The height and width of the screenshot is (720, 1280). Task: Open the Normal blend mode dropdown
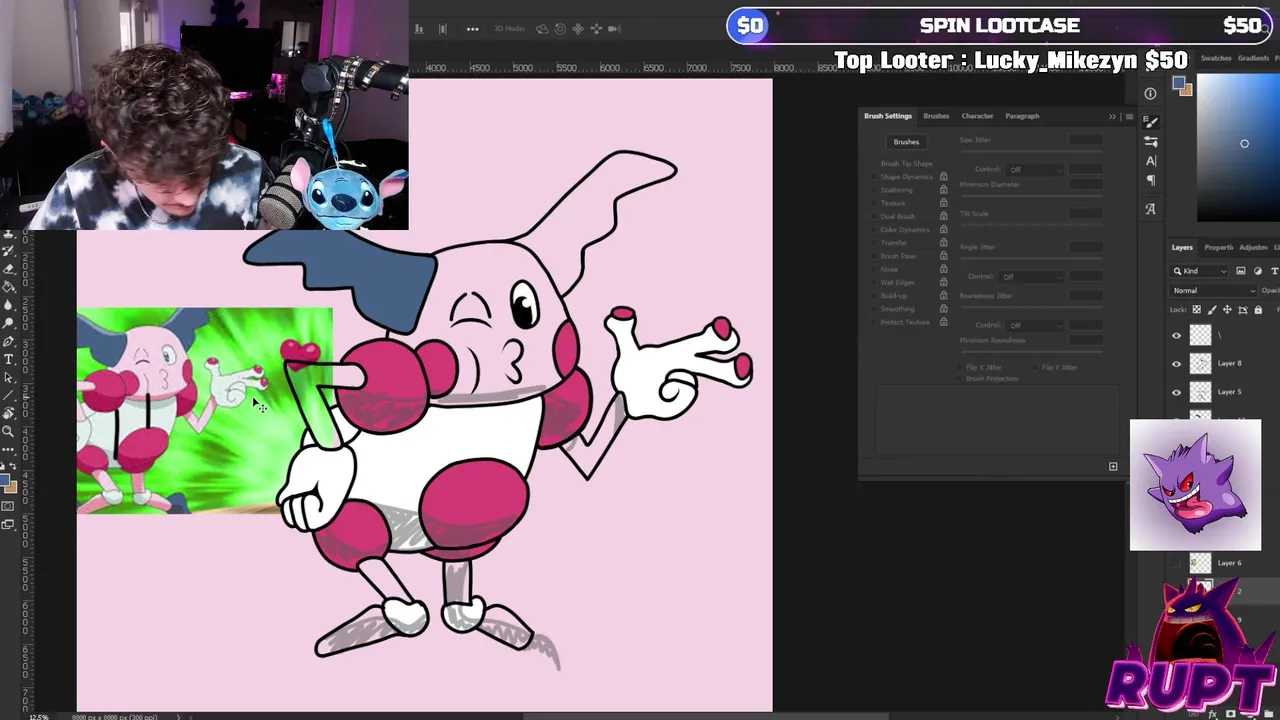coord(1213,291)
